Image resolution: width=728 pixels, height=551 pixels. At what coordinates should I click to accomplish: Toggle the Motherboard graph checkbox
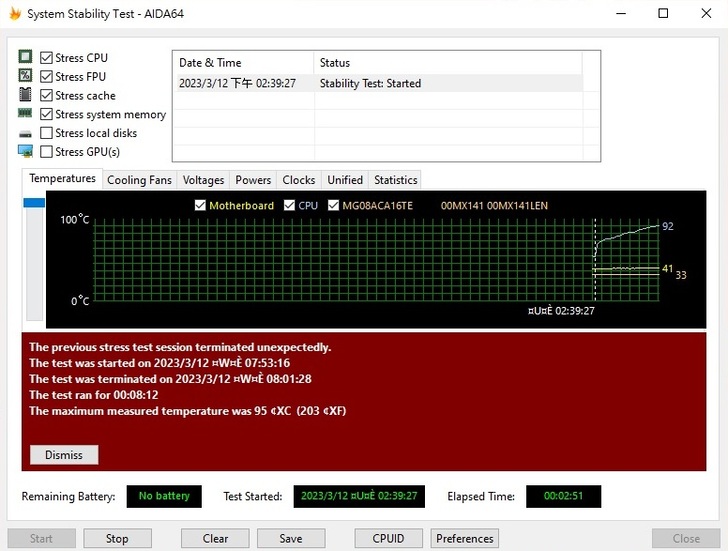click(200, 206)
